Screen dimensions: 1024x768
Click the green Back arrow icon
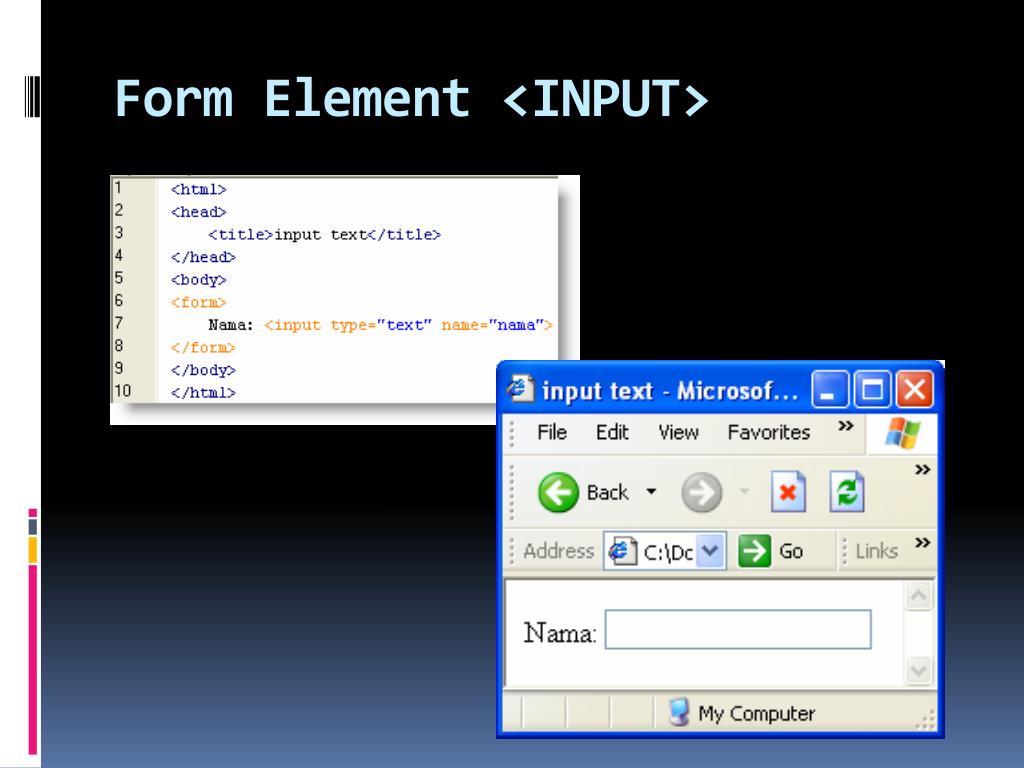coord(558,492)
